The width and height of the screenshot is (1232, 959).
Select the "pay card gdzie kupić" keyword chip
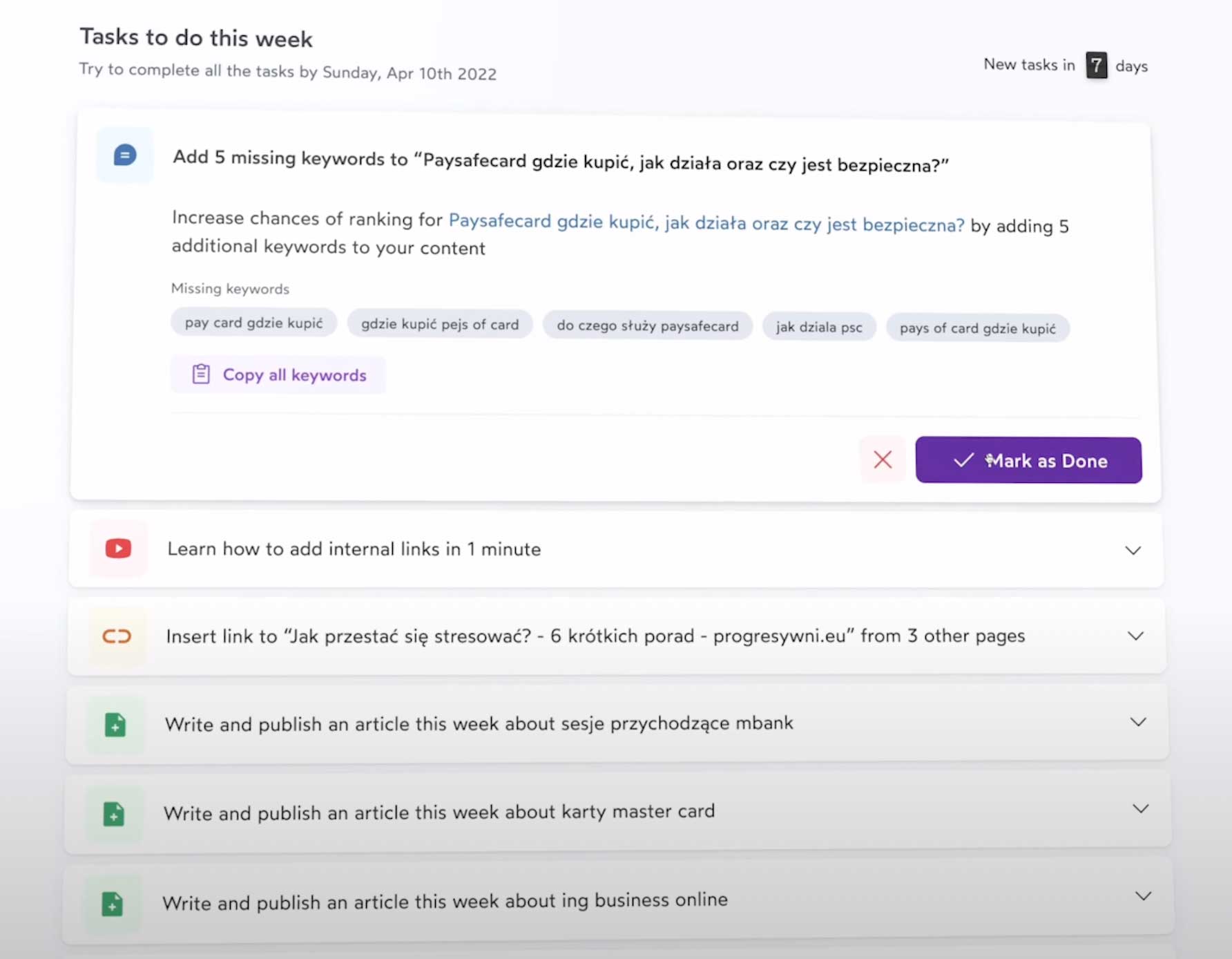pos(253,323)
